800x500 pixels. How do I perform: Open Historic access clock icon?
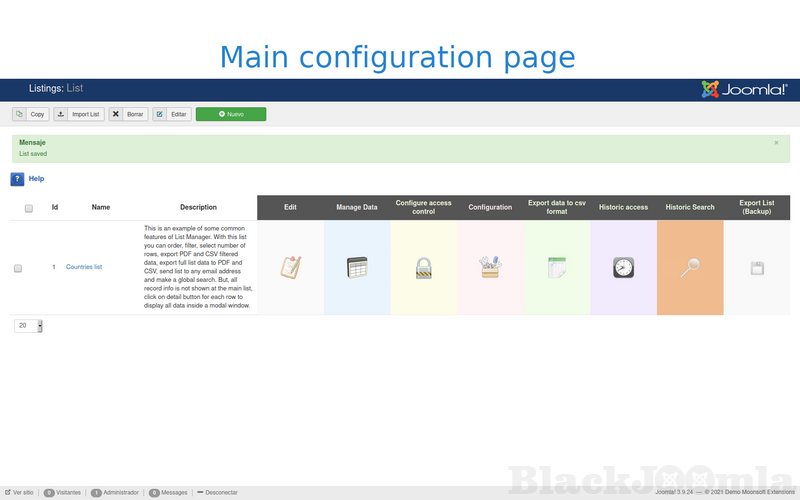[623, 267]
